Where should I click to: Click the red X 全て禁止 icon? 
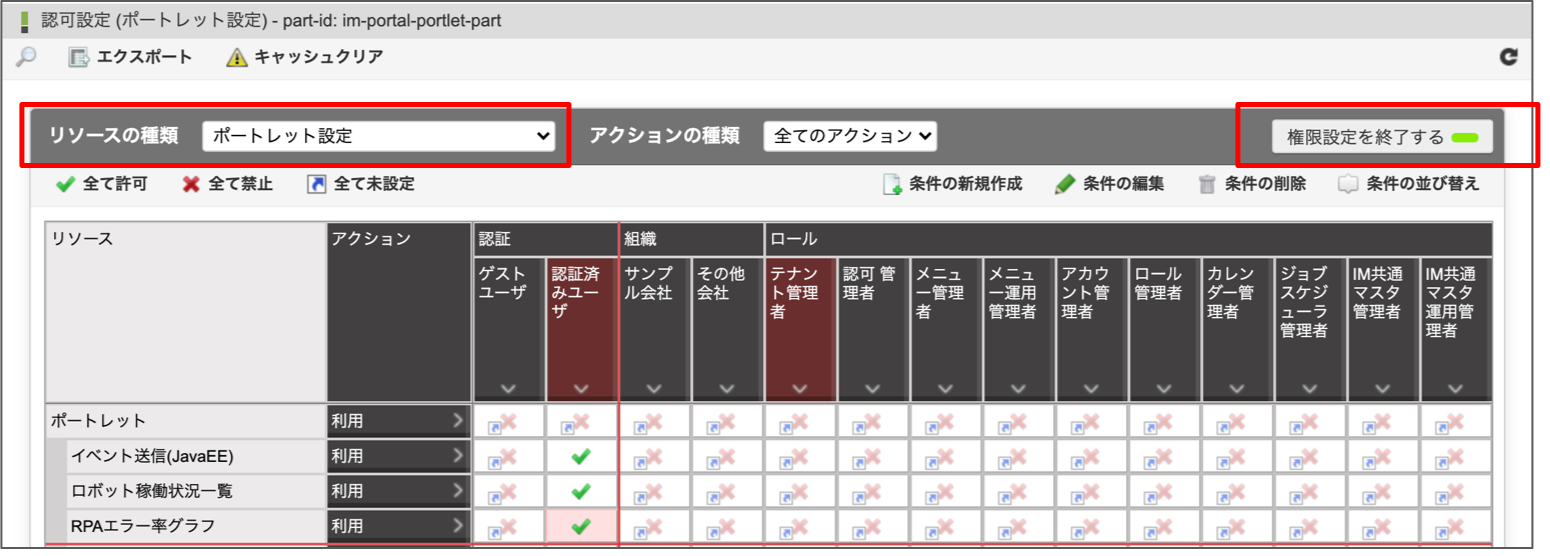click(x=191, y=184)
